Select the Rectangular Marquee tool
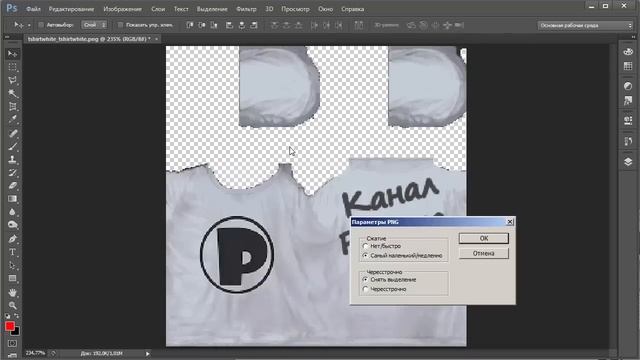640x360 pixels. (12, 67)
